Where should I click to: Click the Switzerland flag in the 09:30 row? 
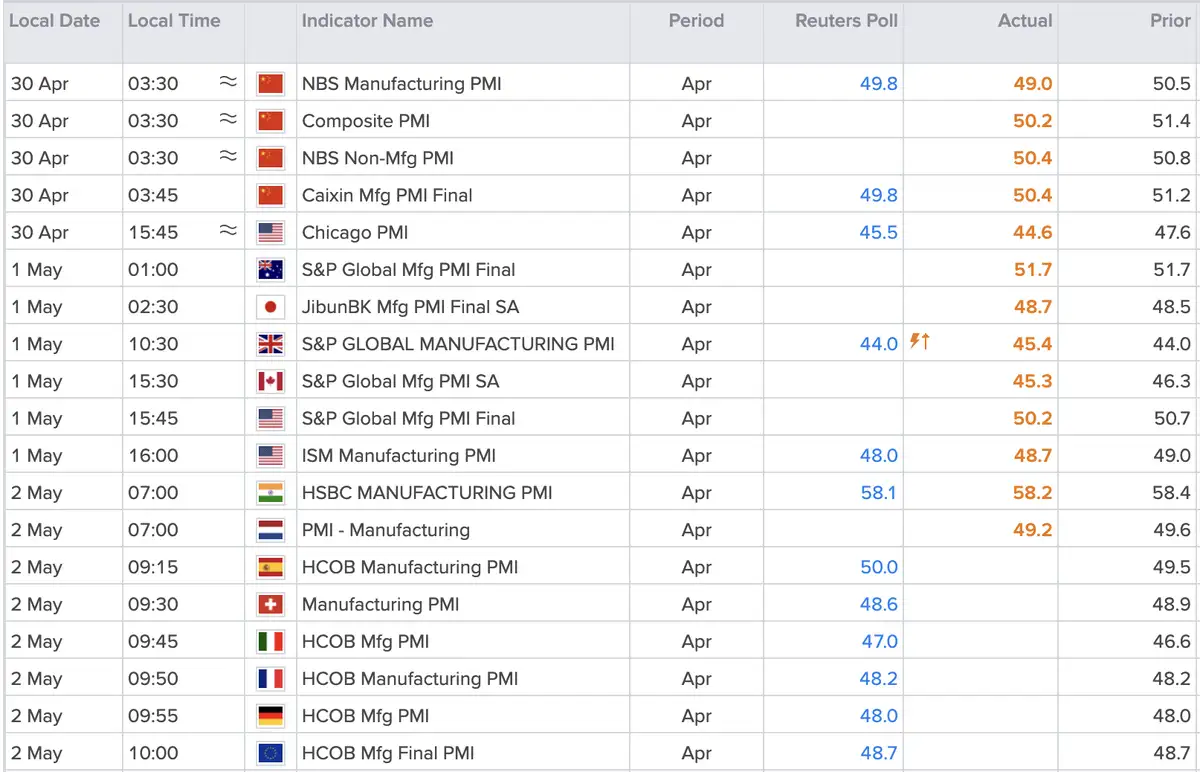click(270, 604)
